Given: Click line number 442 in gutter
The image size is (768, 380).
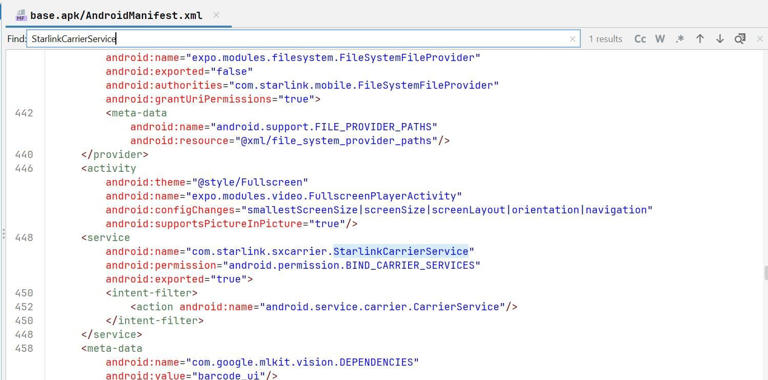Looking at the screenshot, I should [24, 113].
